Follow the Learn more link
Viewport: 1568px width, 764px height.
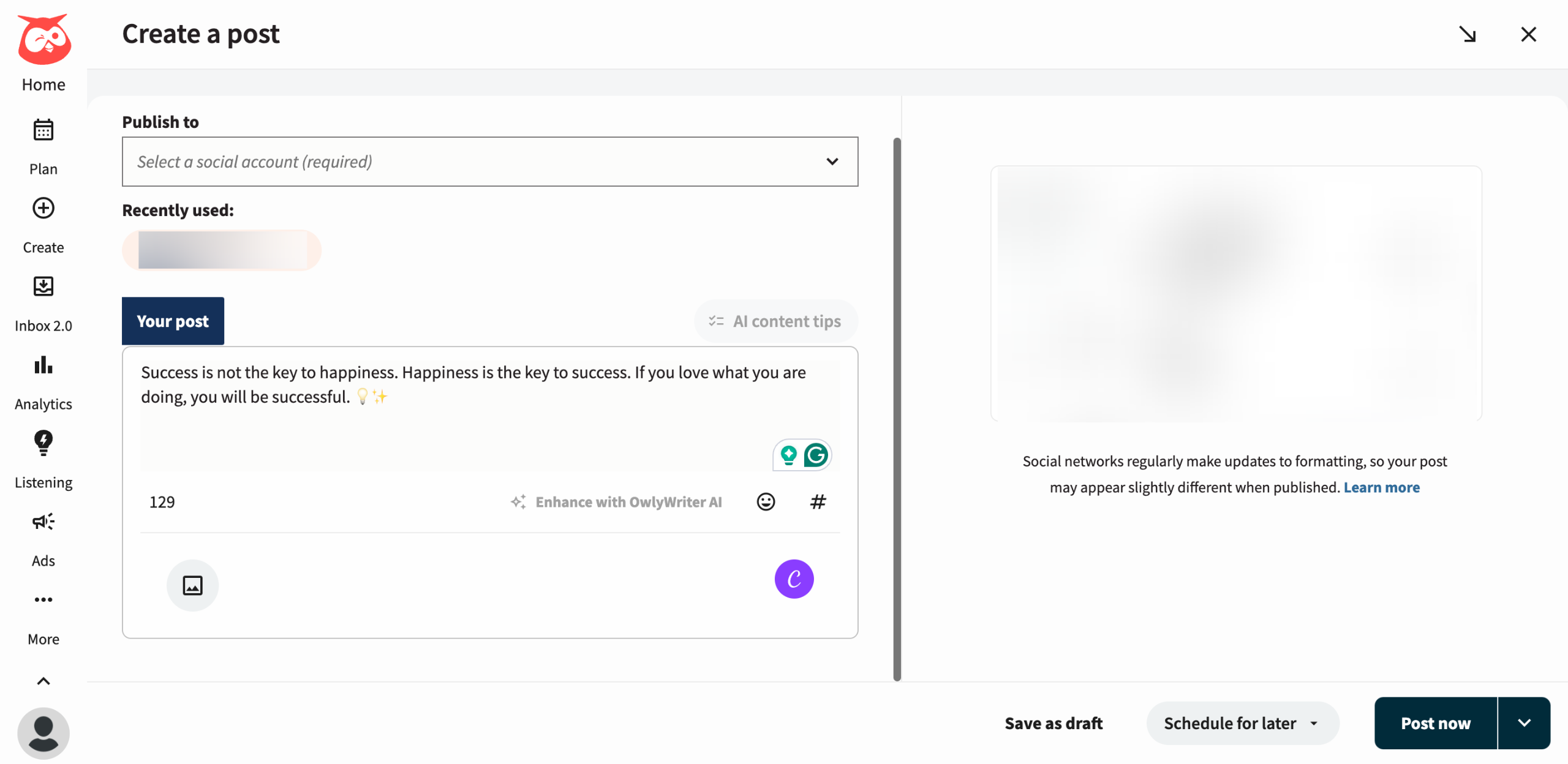1381,487
